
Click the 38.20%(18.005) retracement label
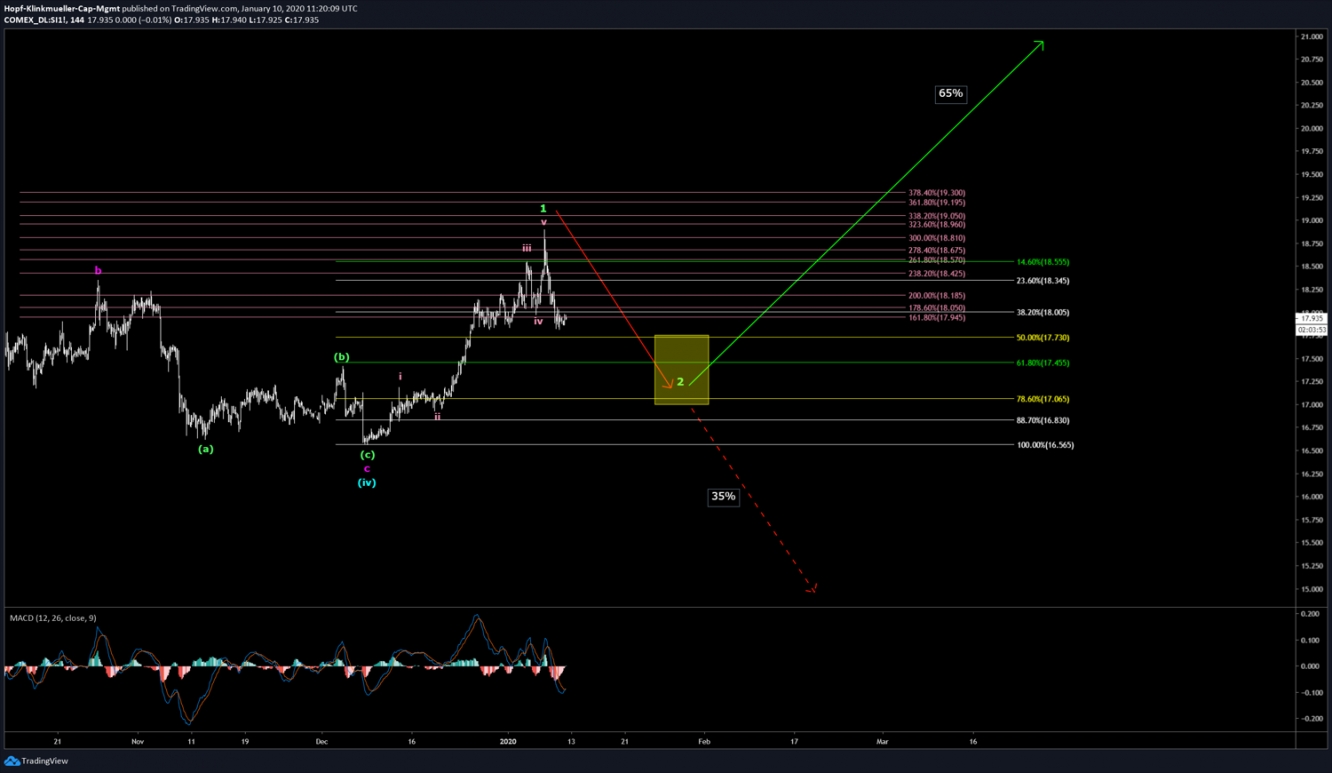coord(1045,312)
